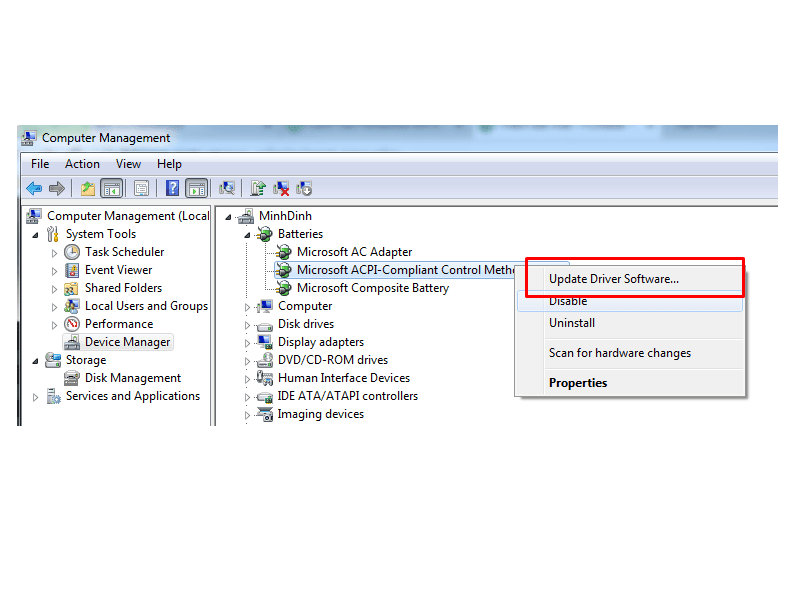Select the Services and Applications icon
The image size is (800, 600).
53,396
